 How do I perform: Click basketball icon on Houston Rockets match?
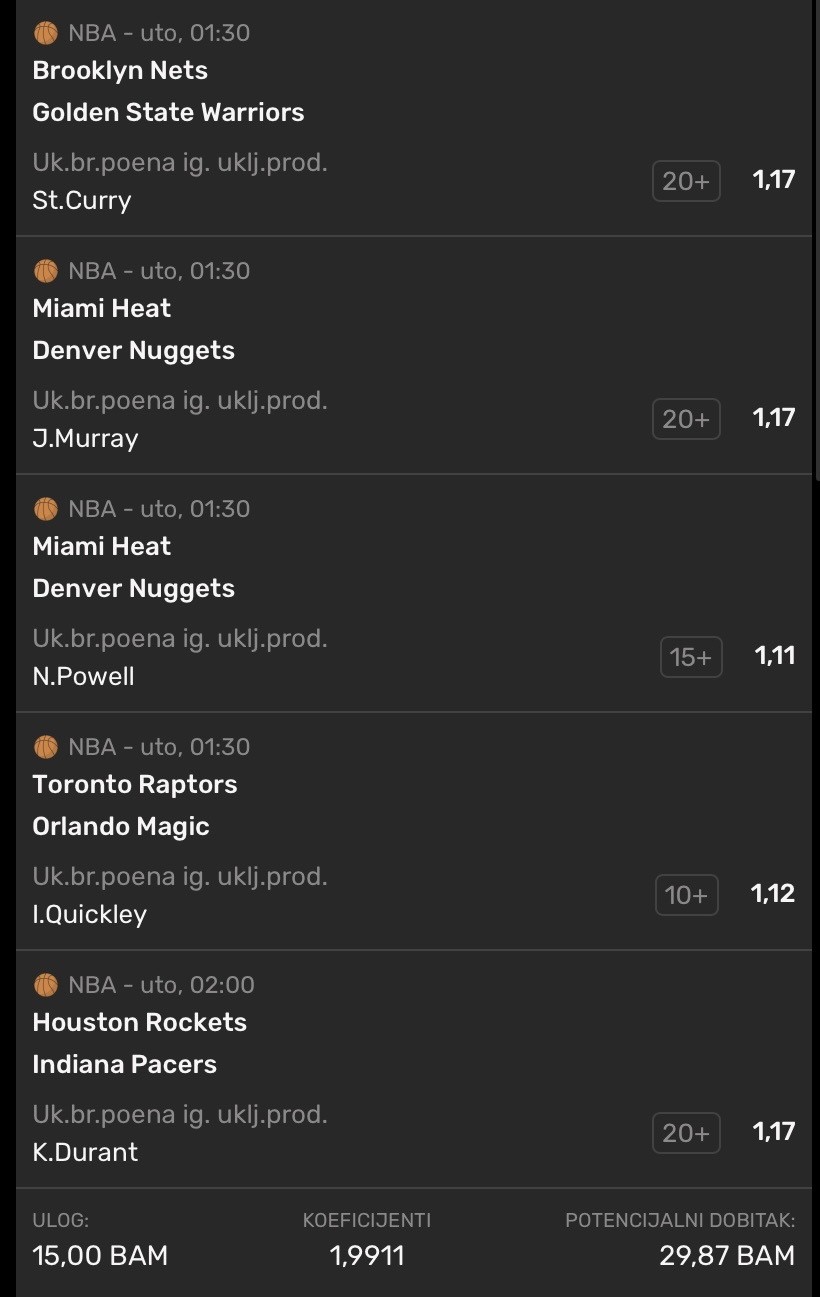[46, 985]
